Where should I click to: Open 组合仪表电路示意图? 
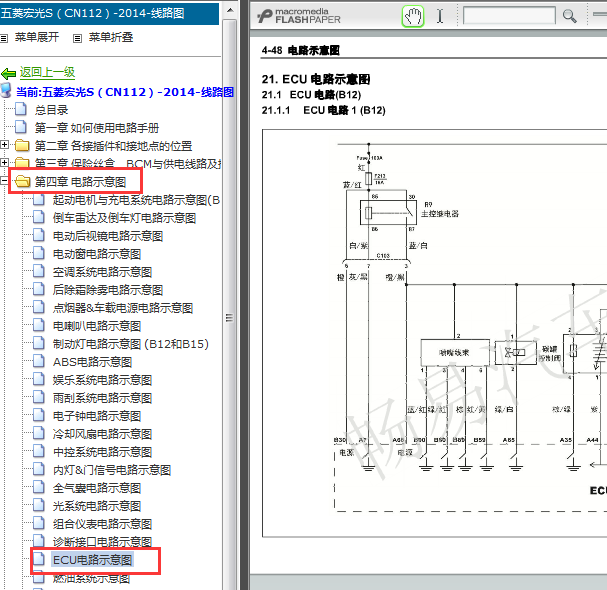[x=102, y=524]
